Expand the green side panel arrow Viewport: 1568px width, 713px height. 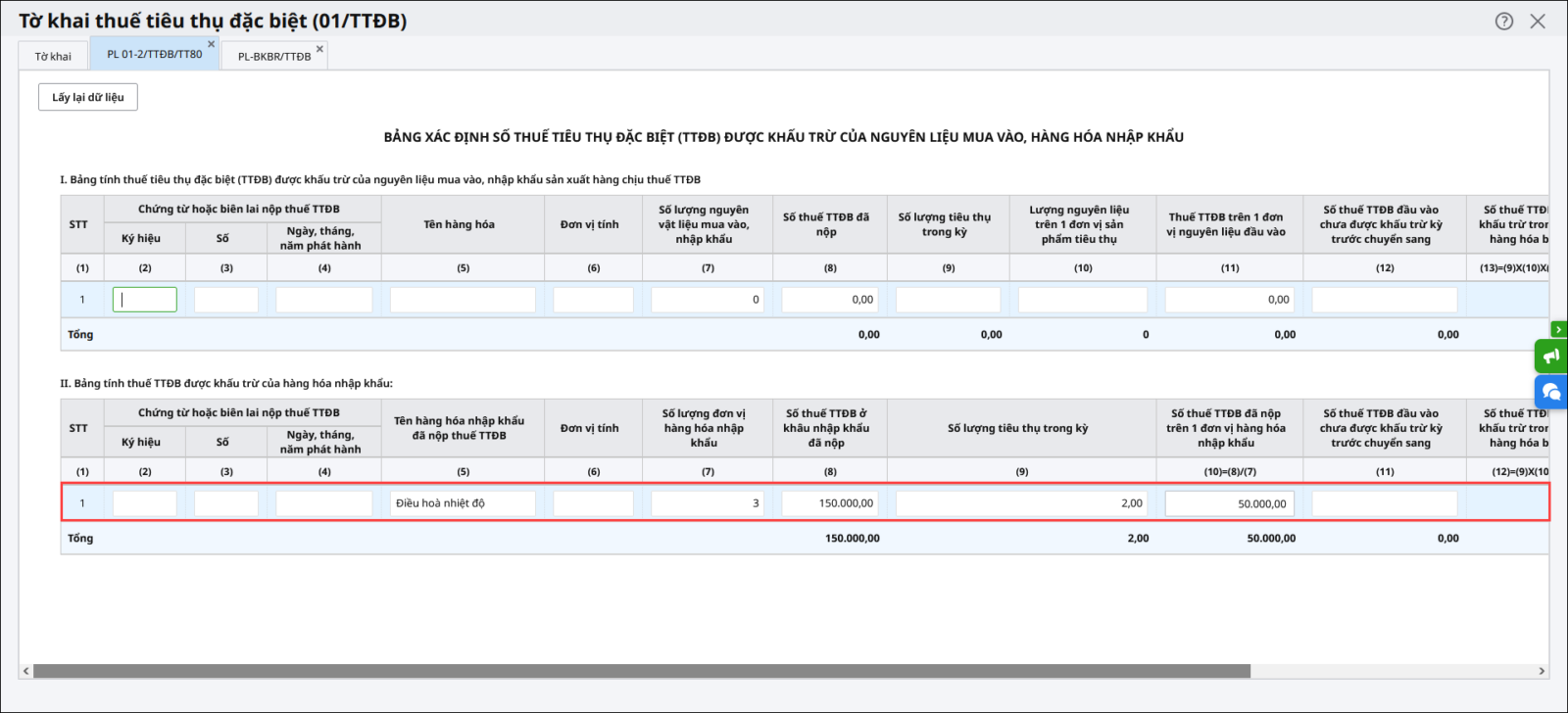1558,330
